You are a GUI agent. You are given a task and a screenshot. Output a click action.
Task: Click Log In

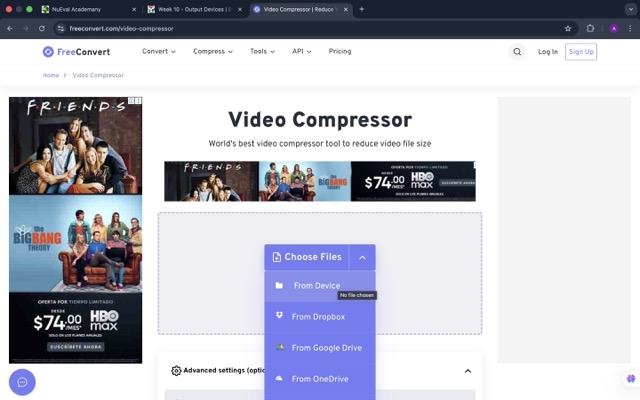(548, 52)
